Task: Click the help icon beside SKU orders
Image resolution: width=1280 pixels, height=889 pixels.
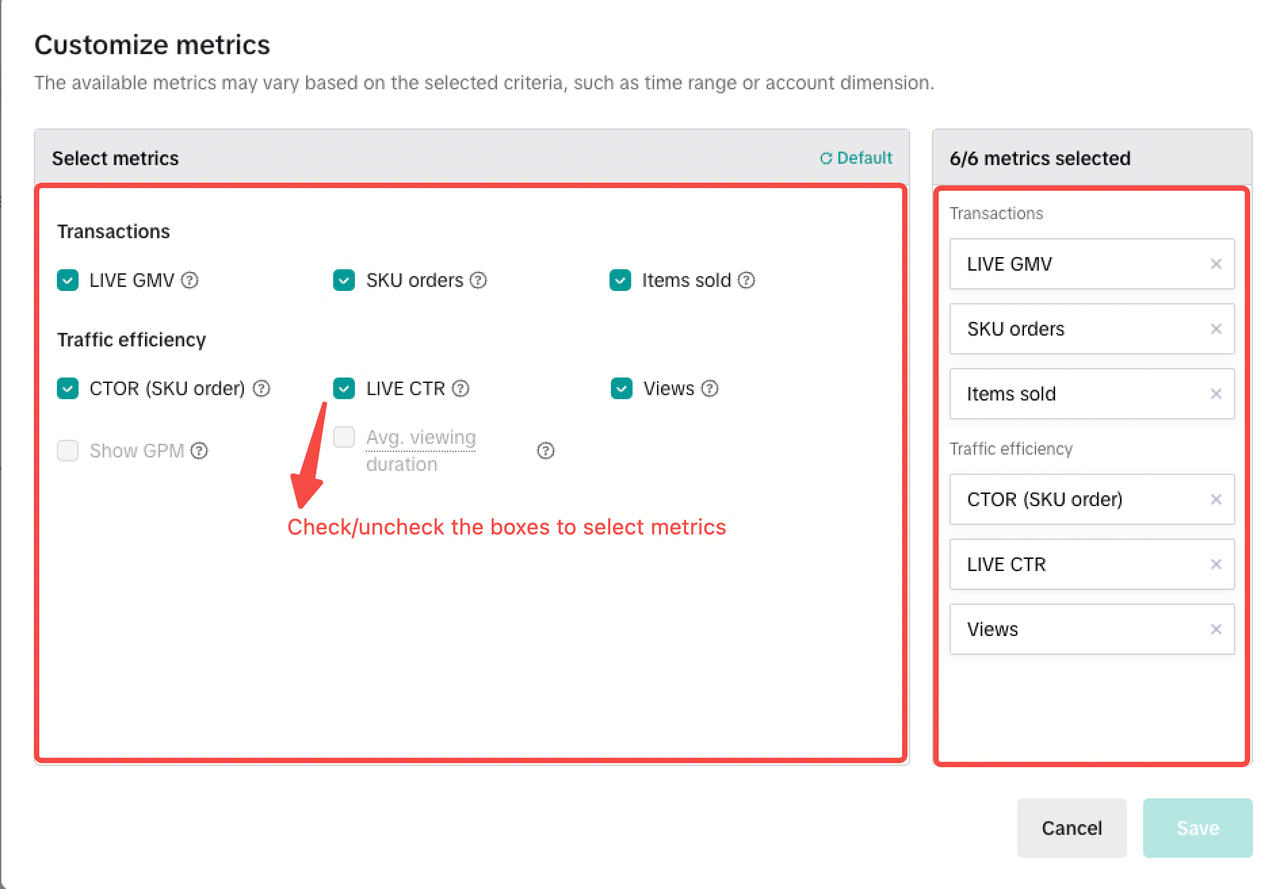Action: tap(478, 281)
